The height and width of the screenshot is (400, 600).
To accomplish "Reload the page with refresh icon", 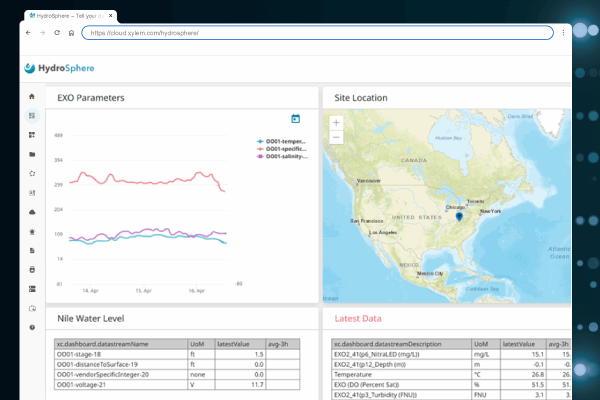I will (x=57, y=33).
